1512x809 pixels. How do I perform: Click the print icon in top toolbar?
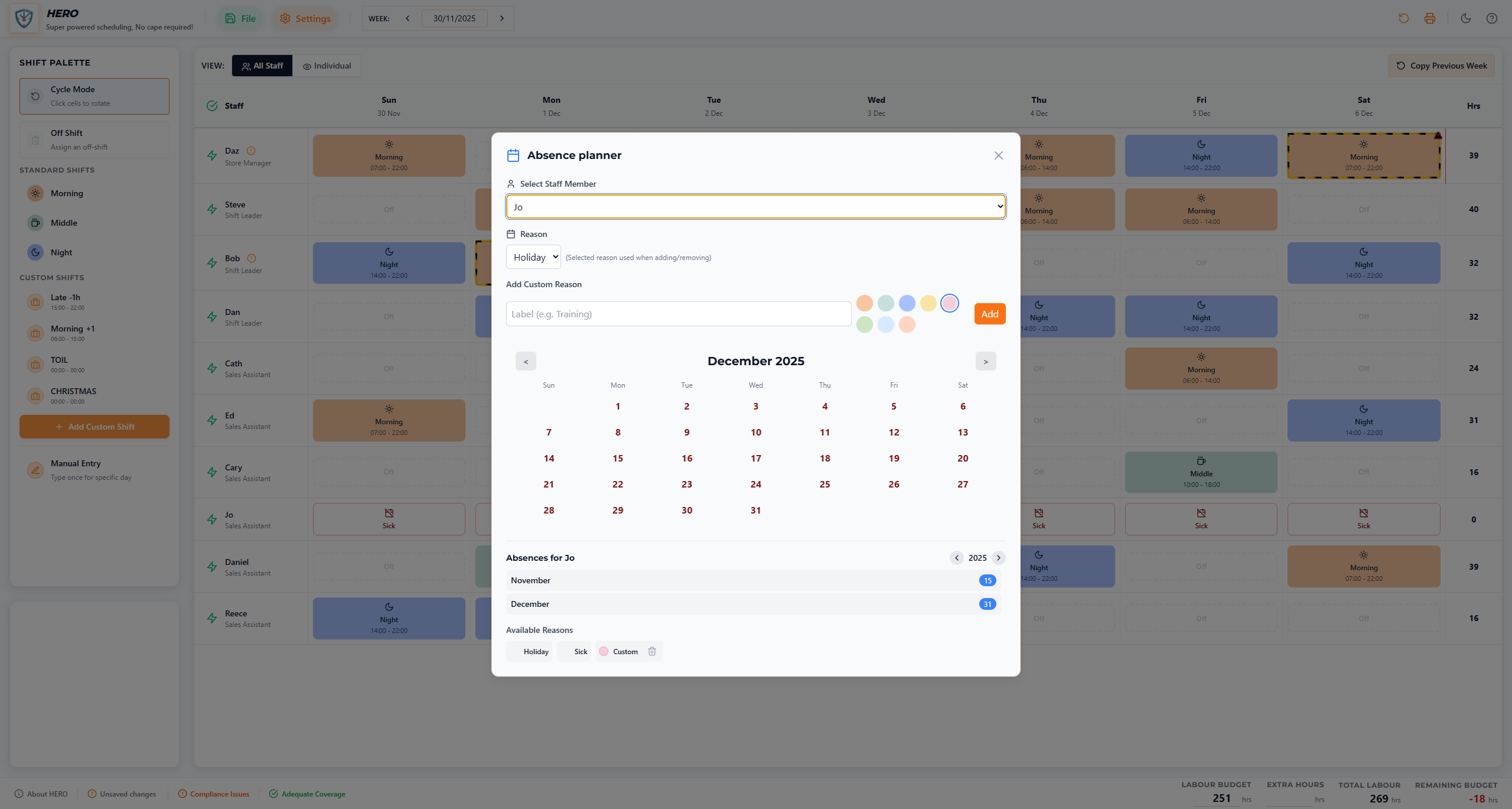1429,18
